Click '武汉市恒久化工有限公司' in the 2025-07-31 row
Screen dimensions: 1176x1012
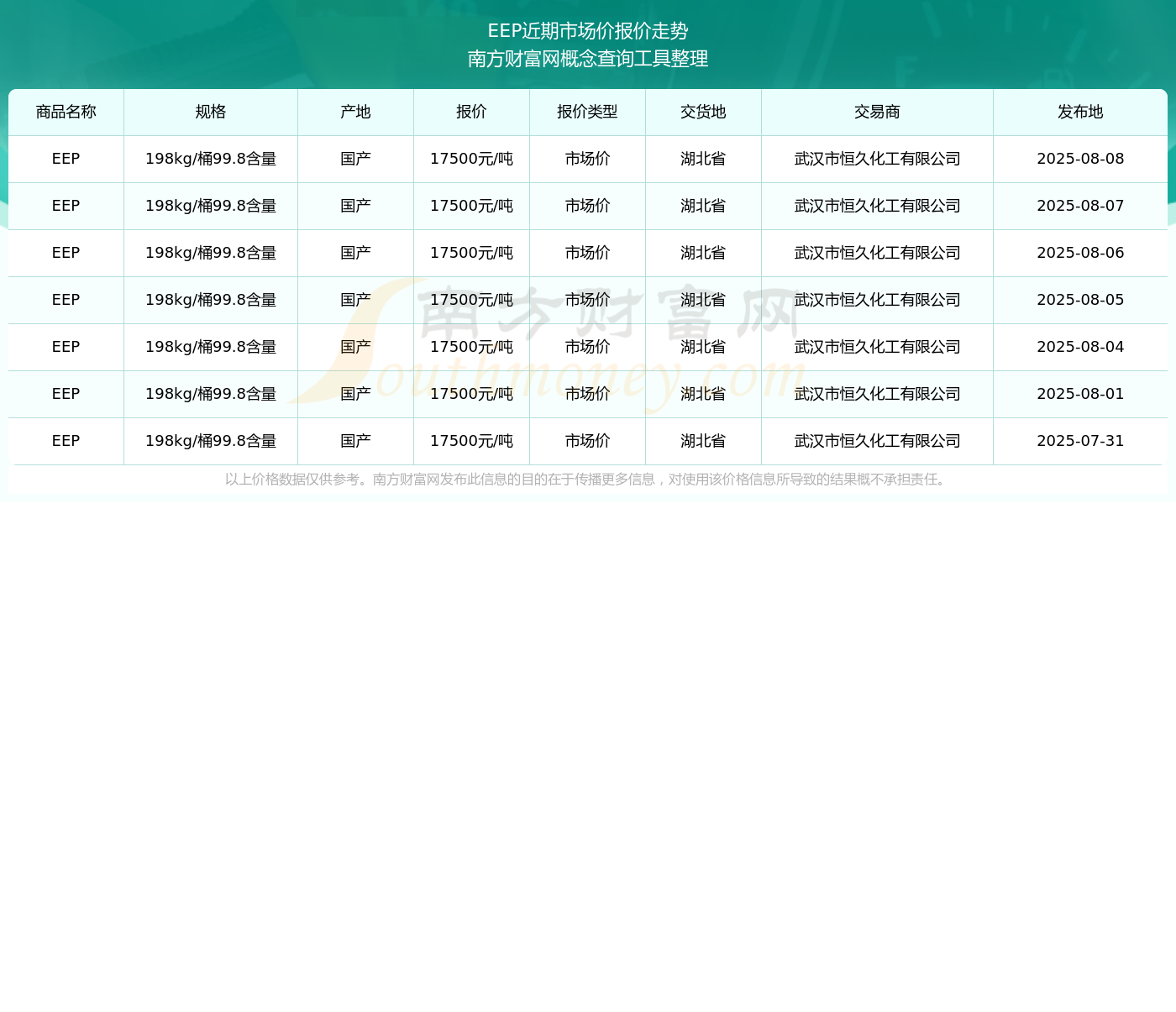pyautogui.click(x=878, y=441)
